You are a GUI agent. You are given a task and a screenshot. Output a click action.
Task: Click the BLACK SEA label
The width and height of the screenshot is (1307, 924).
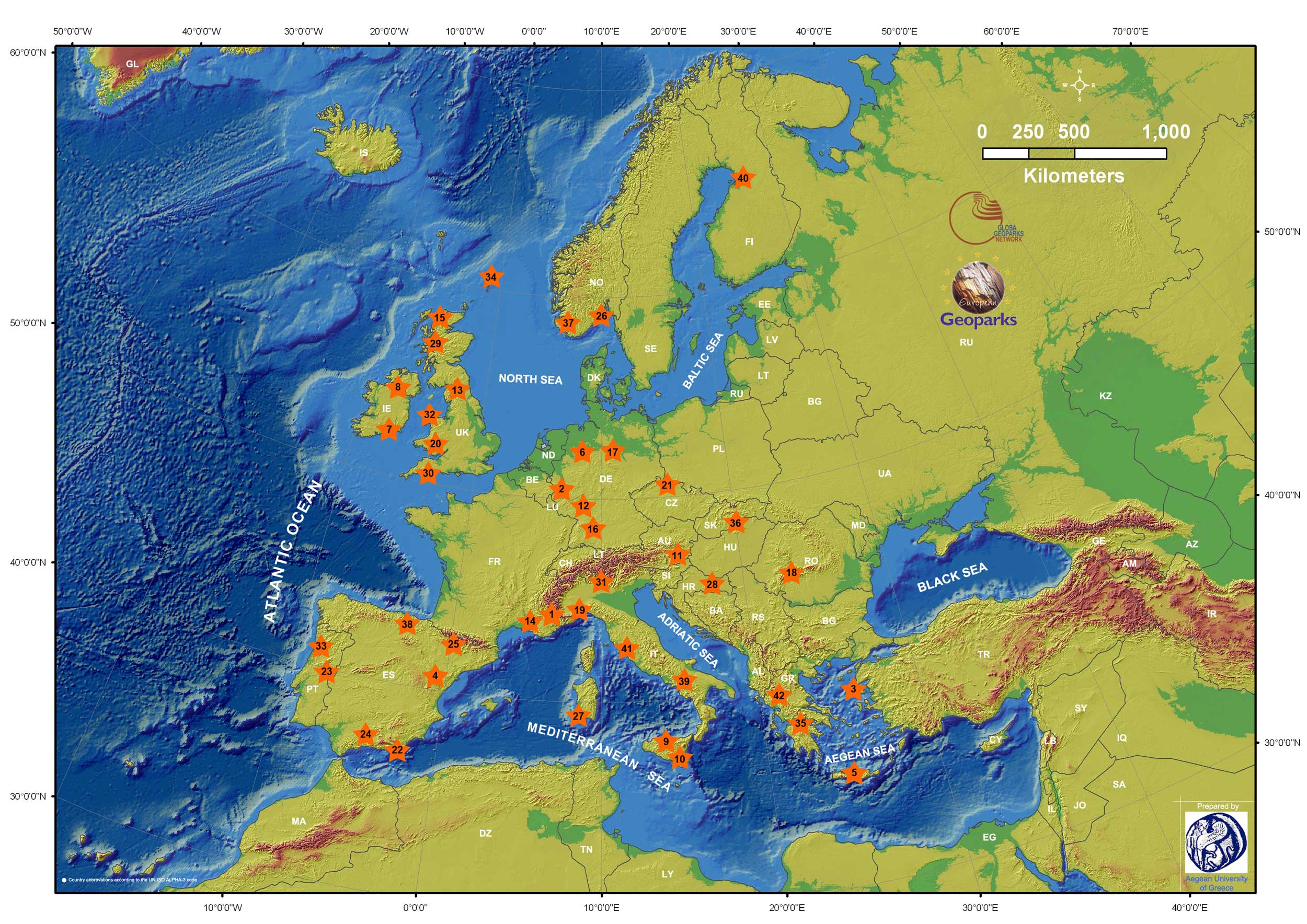pos(952,578)
